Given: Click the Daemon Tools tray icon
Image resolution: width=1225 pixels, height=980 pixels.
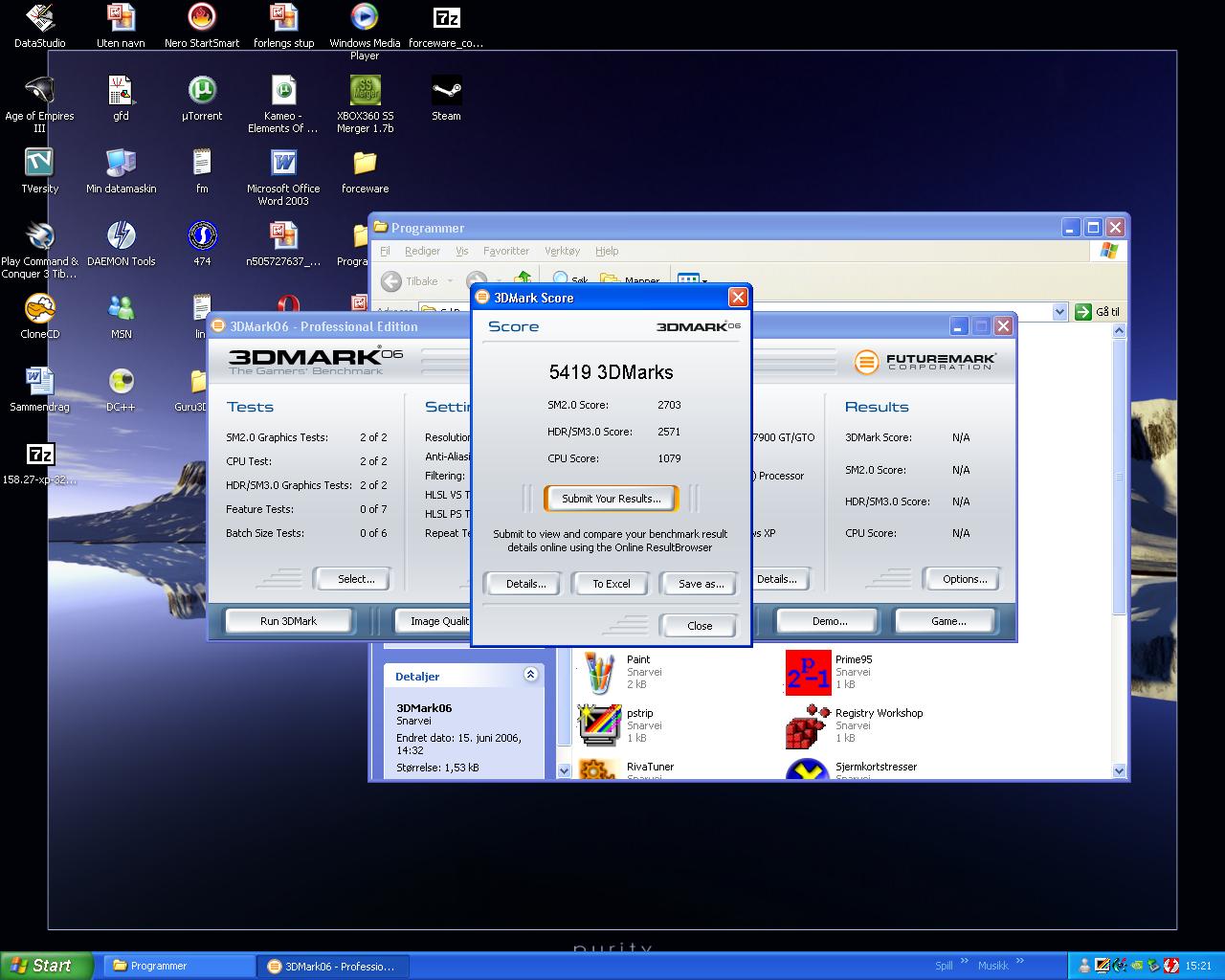Looking at the screenshot, I should click(x=1171, y=966).
